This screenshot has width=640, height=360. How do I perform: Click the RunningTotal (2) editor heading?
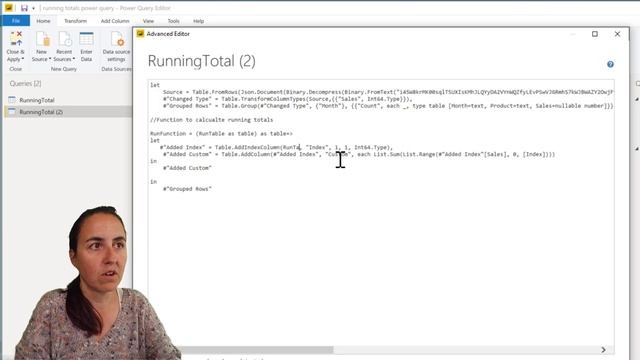[x=202, y=61]
